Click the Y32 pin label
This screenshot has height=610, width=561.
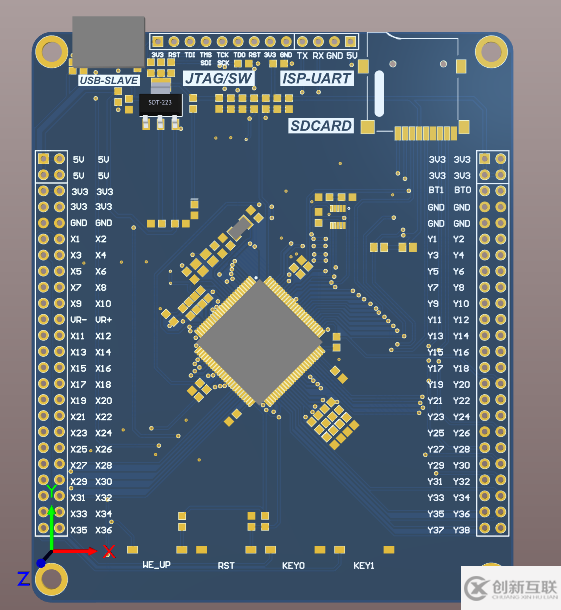[461, 482]
